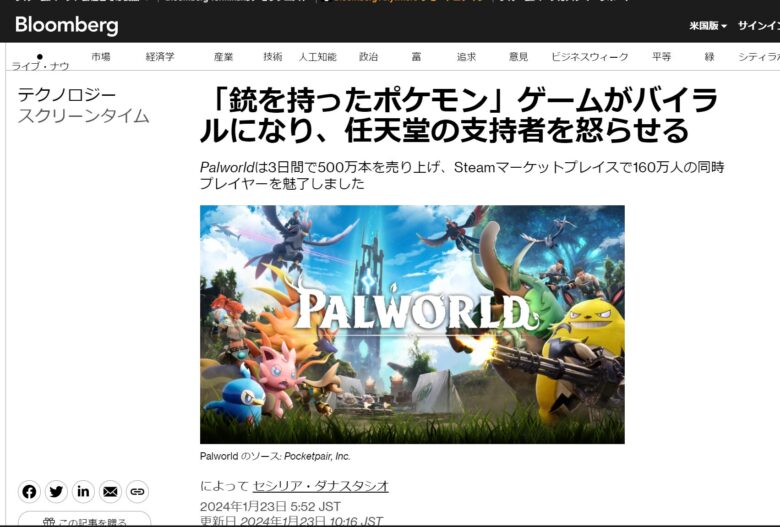780x527 pixels.
Task: Go to the 市場 section
Action: pyautogui.click(x=100, y=57)
